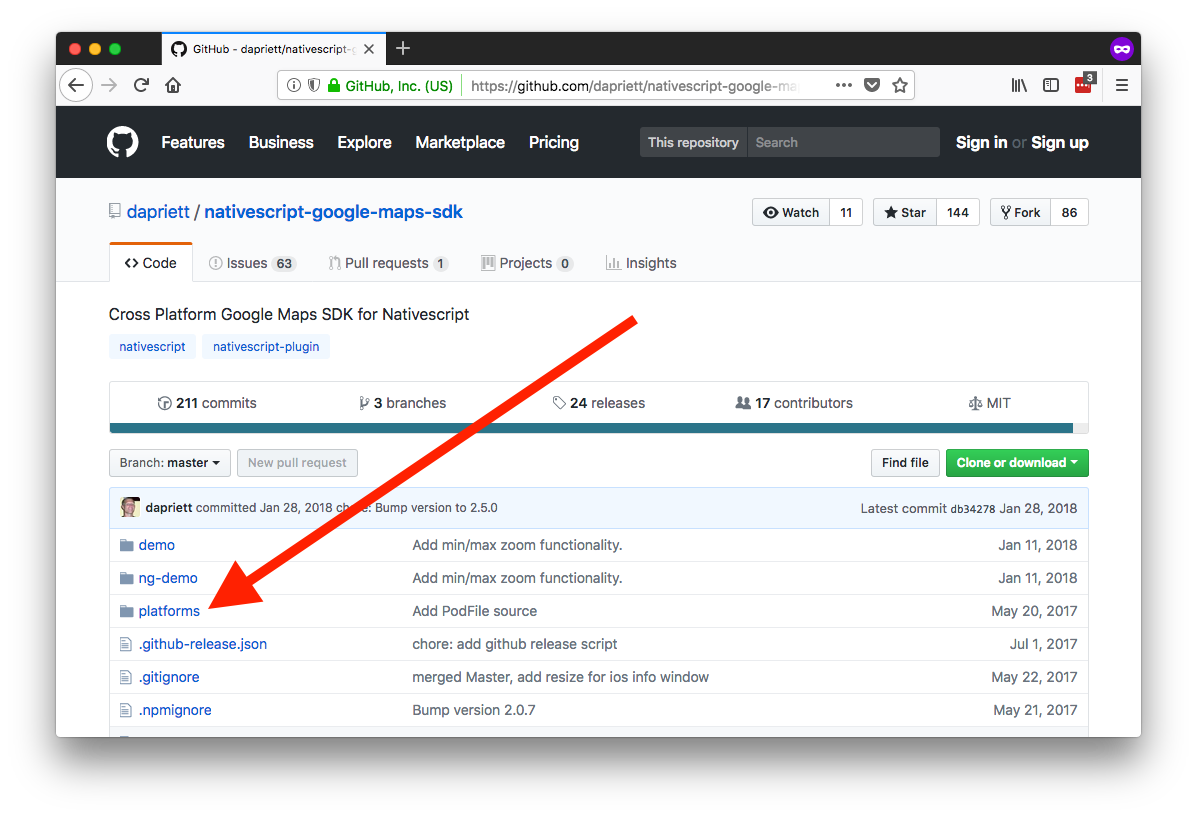
Task: Open the Firefox hamburger menu
Action: pos(1121,86)
